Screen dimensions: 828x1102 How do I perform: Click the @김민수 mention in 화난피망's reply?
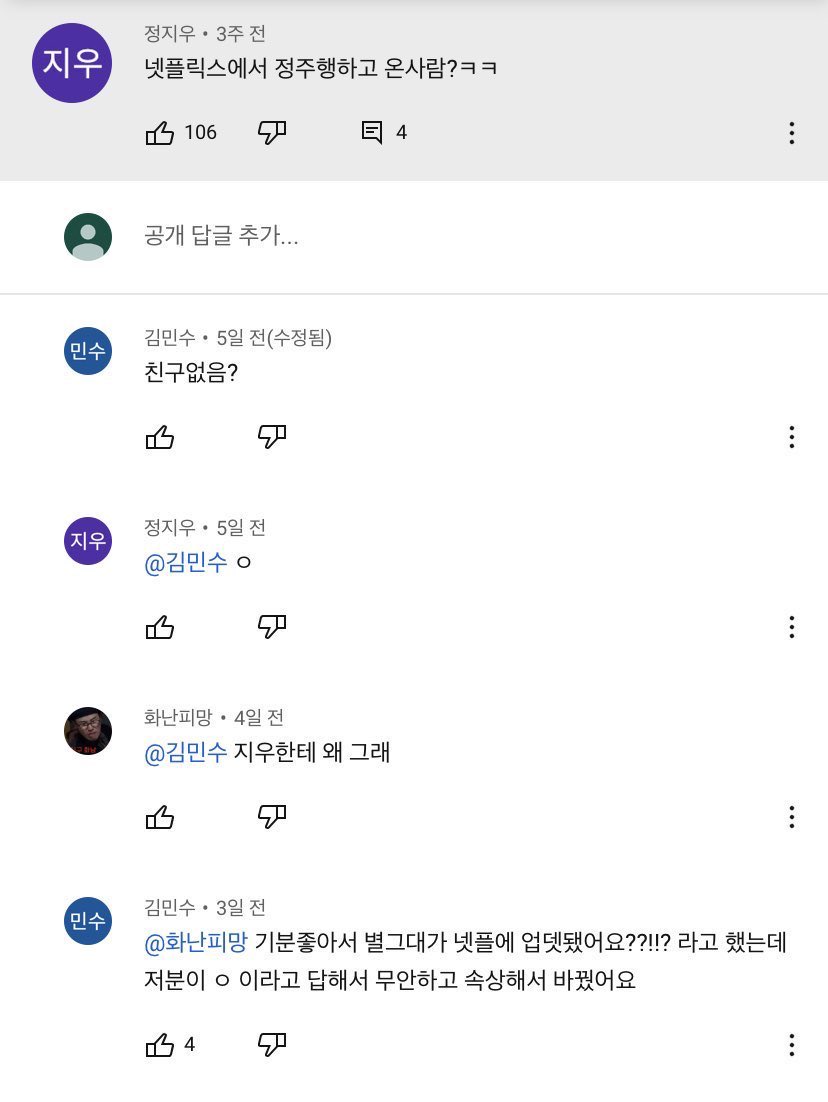tap(186, 752)
